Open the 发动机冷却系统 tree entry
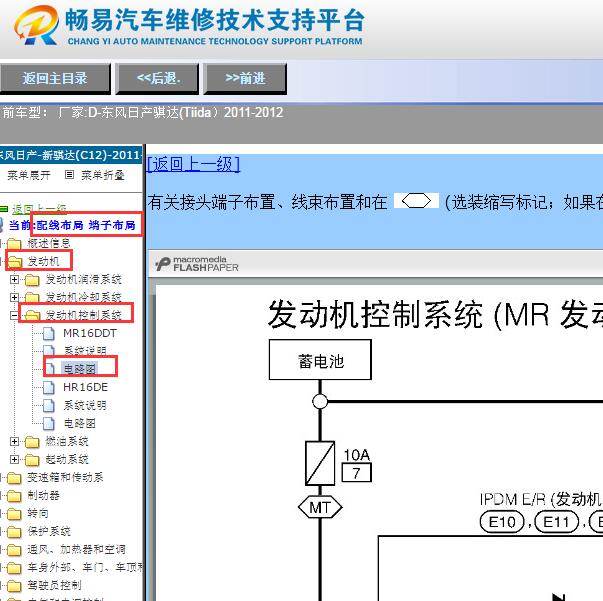The image size is (603, 601). pyautogui.click(x=83, y=297)
